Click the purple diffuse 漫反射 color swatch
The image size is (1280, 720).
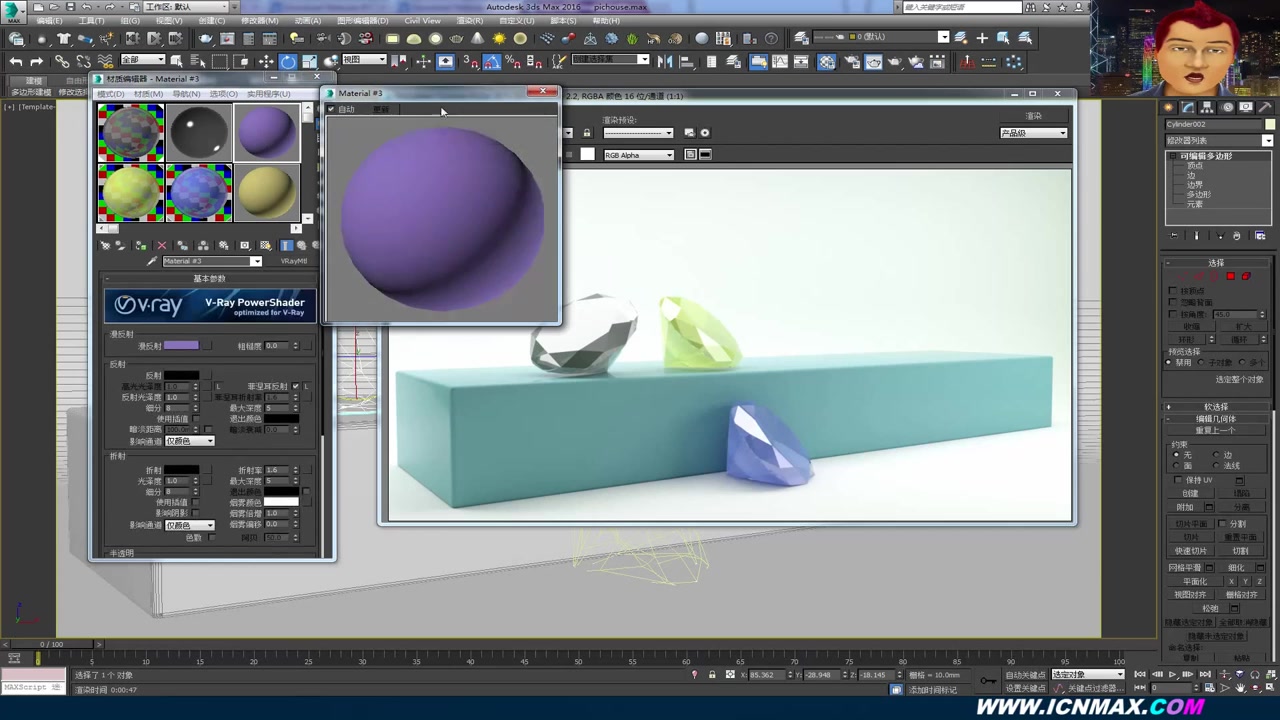click(181, 345)
